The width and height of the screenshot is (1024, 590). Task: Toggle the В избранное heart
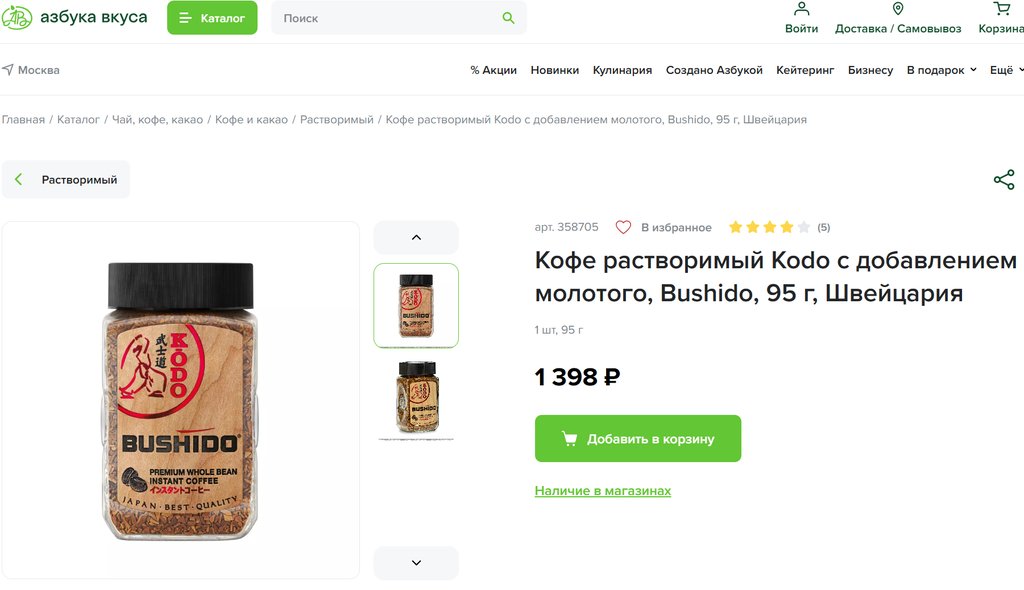[x=623, y=227]
